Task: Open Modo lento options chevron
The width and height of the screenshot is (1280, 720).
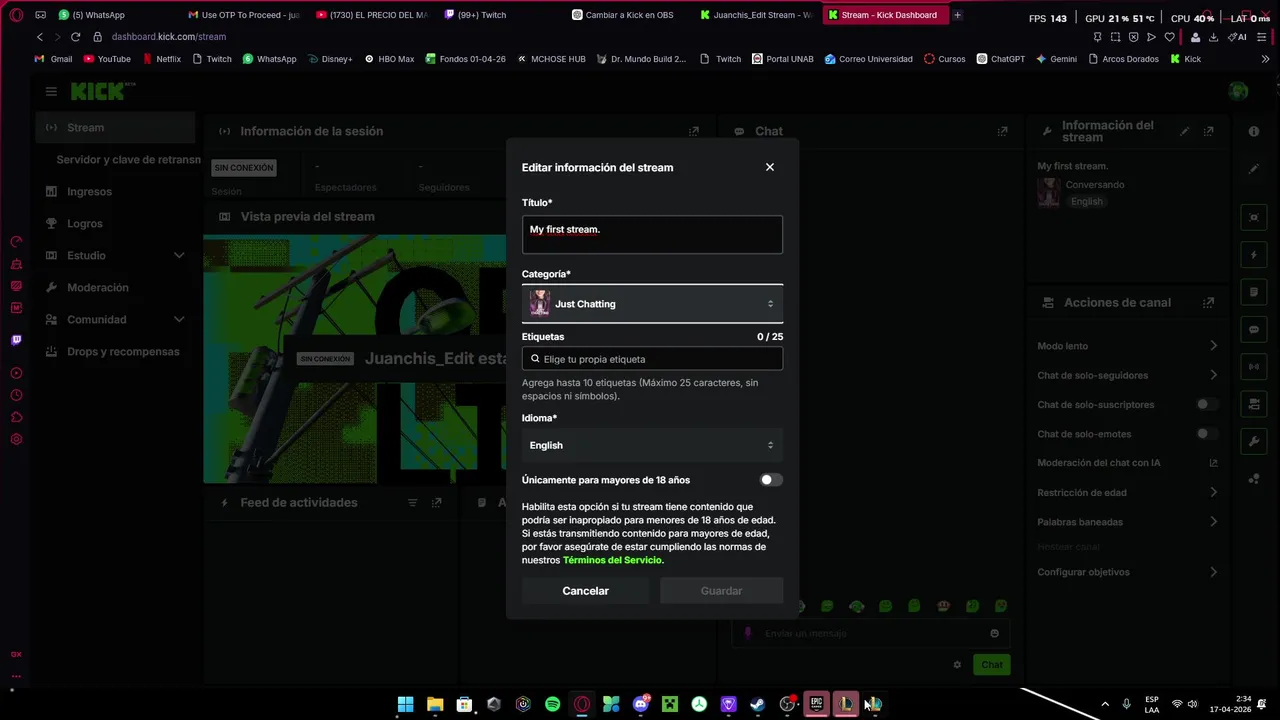Action: click(x=1213, y=346)
